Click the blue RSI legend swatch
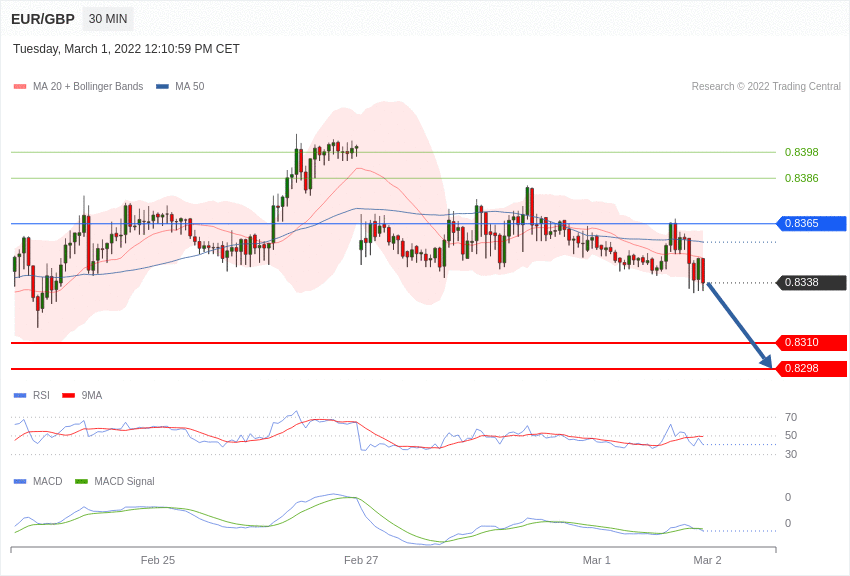 coord(20,396)
